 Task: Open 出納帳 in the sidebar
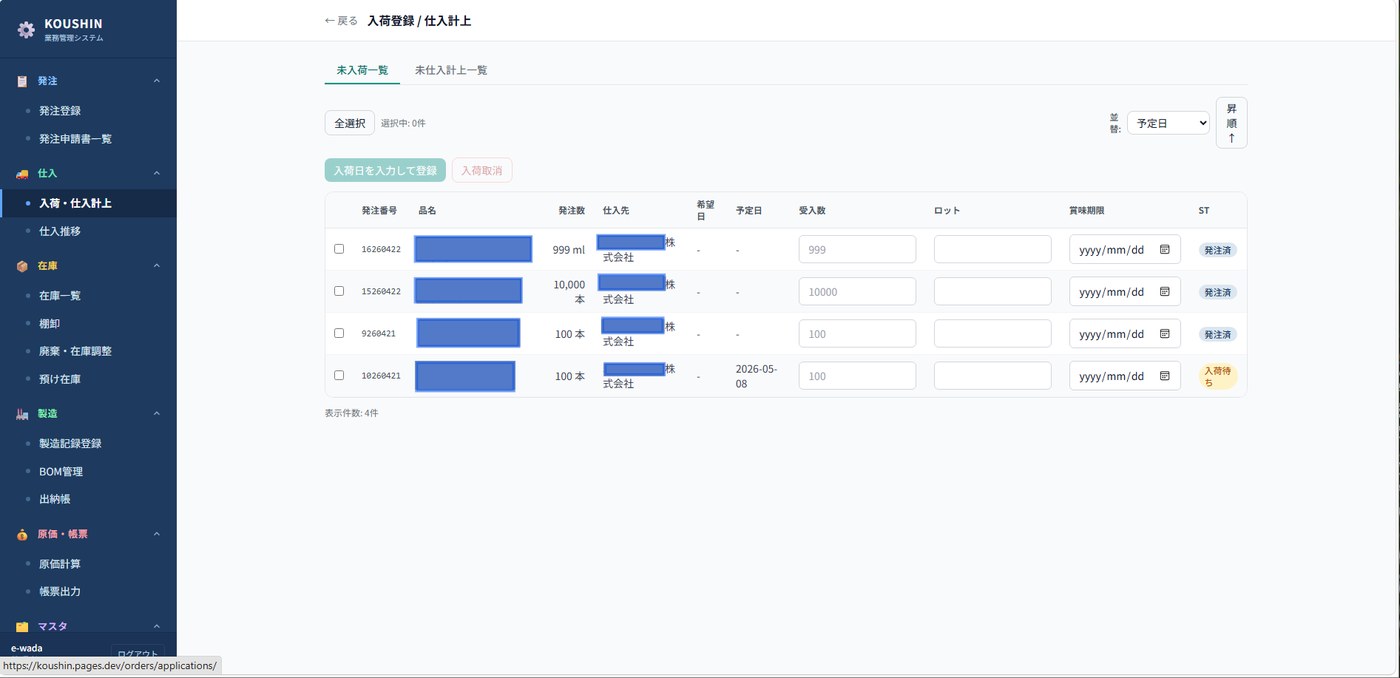point(54,499)
